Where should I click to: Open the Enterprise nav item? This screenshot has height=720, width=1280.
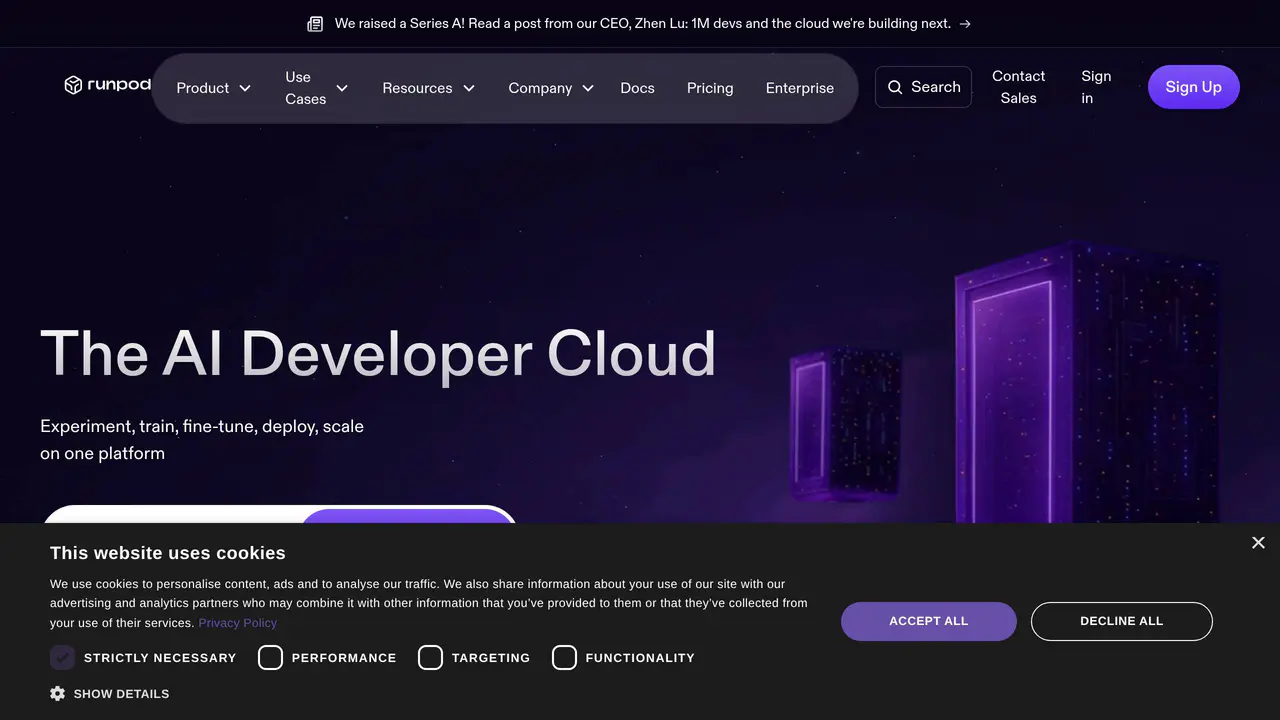click(800, 88)
